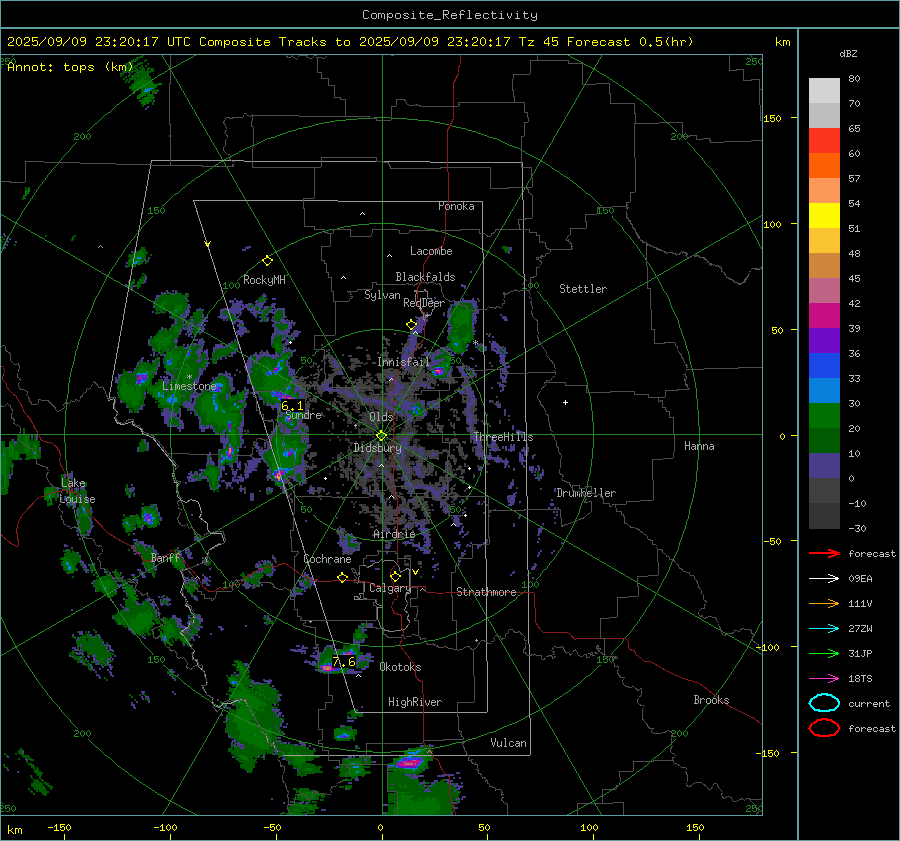Image resolution: width=900 pixels, height=841 pixels.
Task: Click the 'current' legend text
Action: tap(869, 703)
